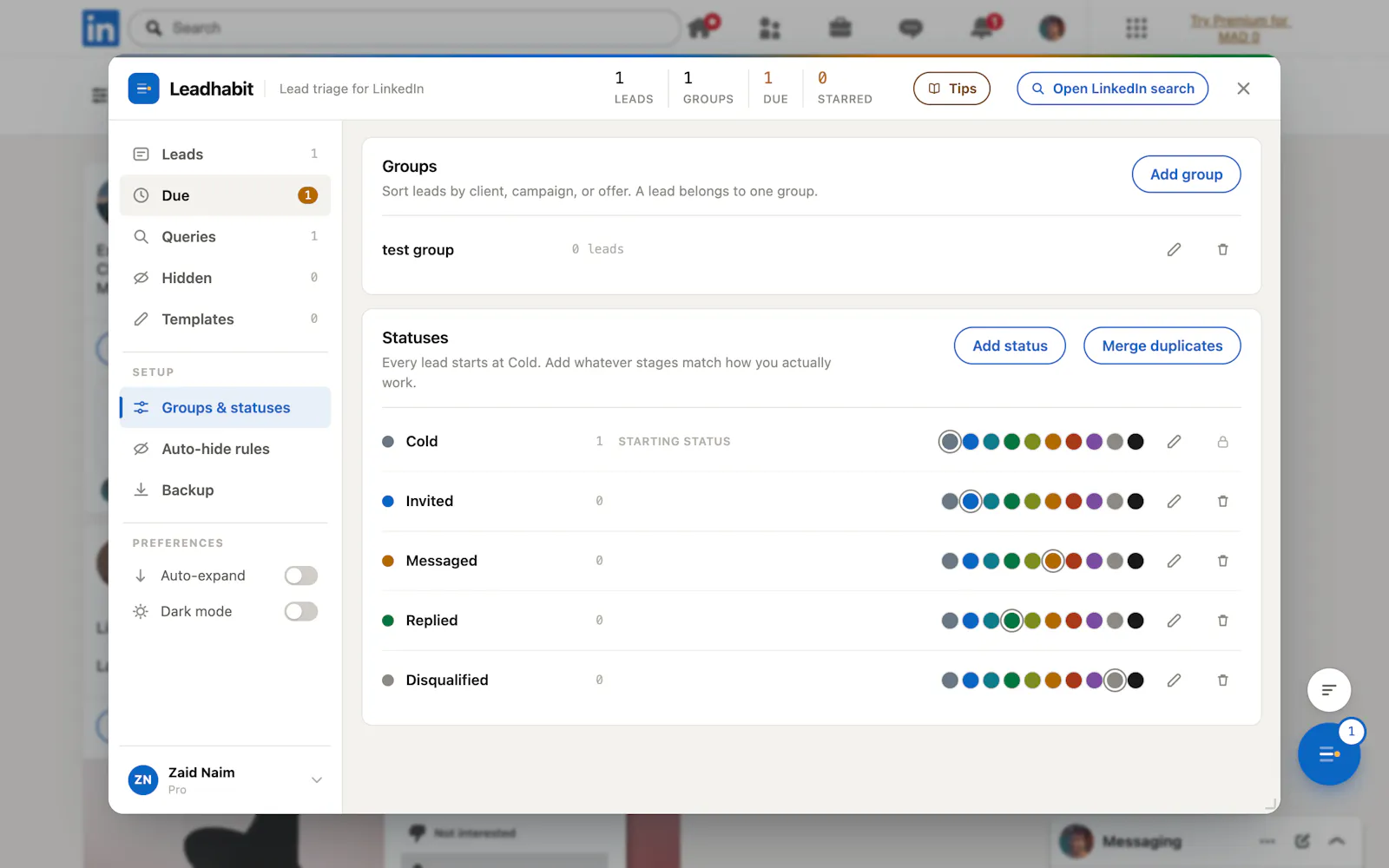
Task: Click the STARRED counter in header
Action: 845,89
